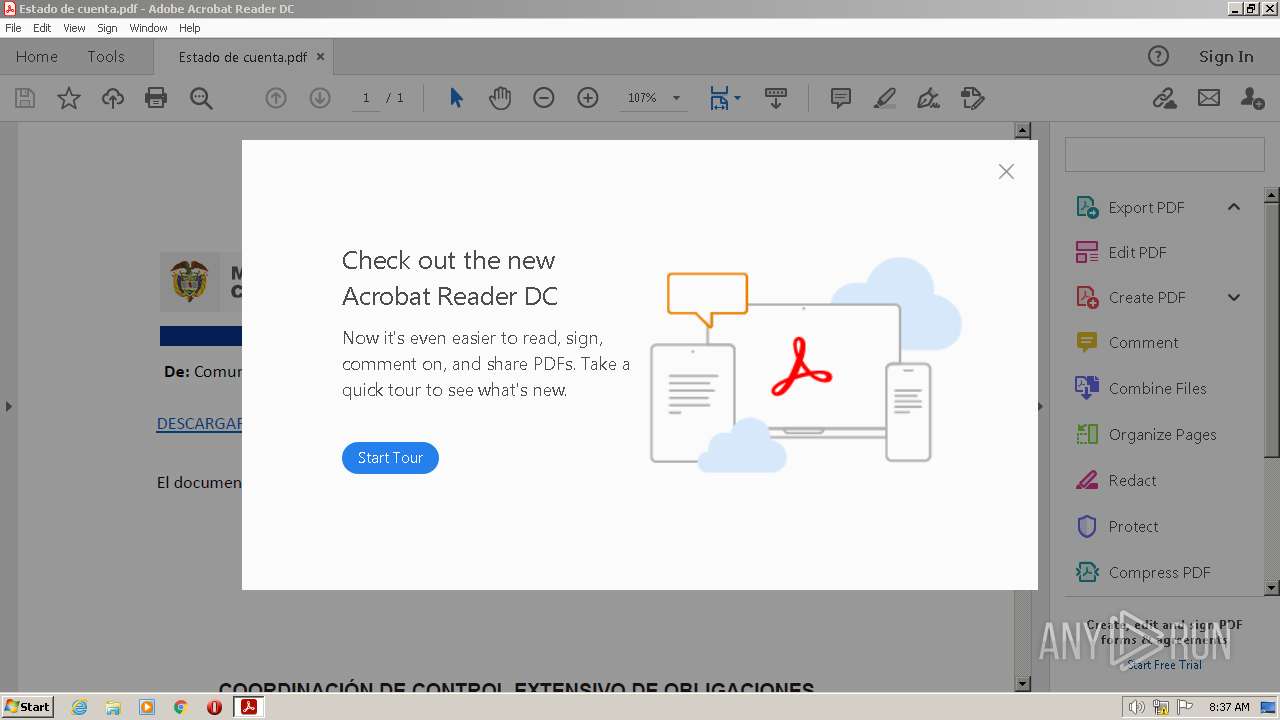This screenshot has width=1280, height=720.
Task: Expand the left navigation pane arrow
Action: pyautogui.click(x=9, y=406)
